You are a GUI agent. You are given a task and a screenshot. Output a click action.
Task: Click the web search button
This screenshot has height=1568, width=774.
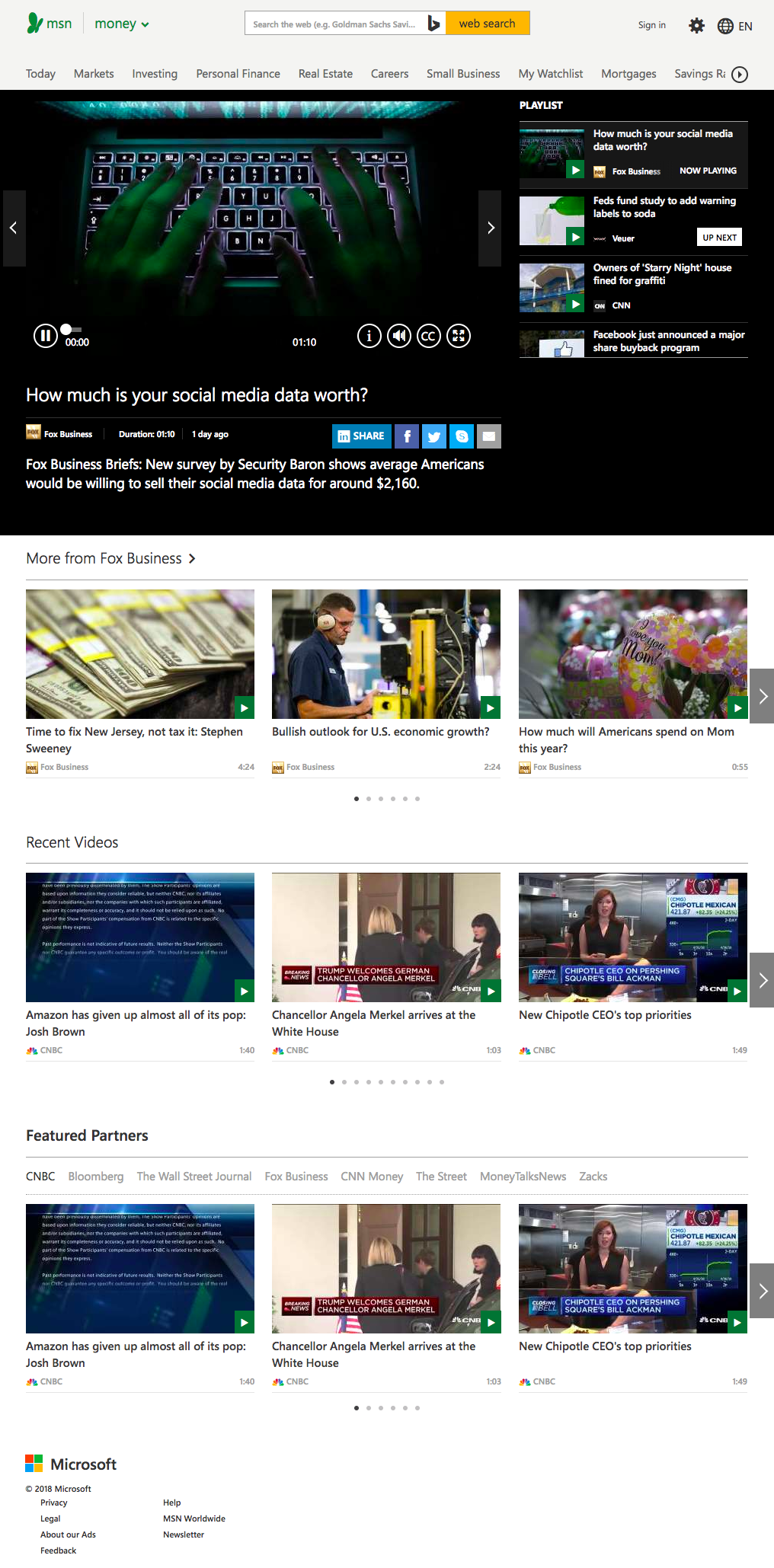click(x=488, y=24)
